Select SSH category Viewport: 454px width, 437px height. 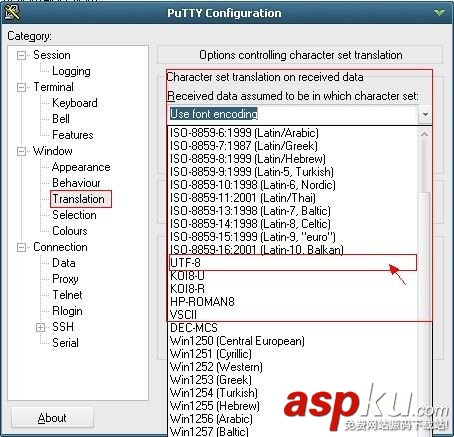point(63,327)
